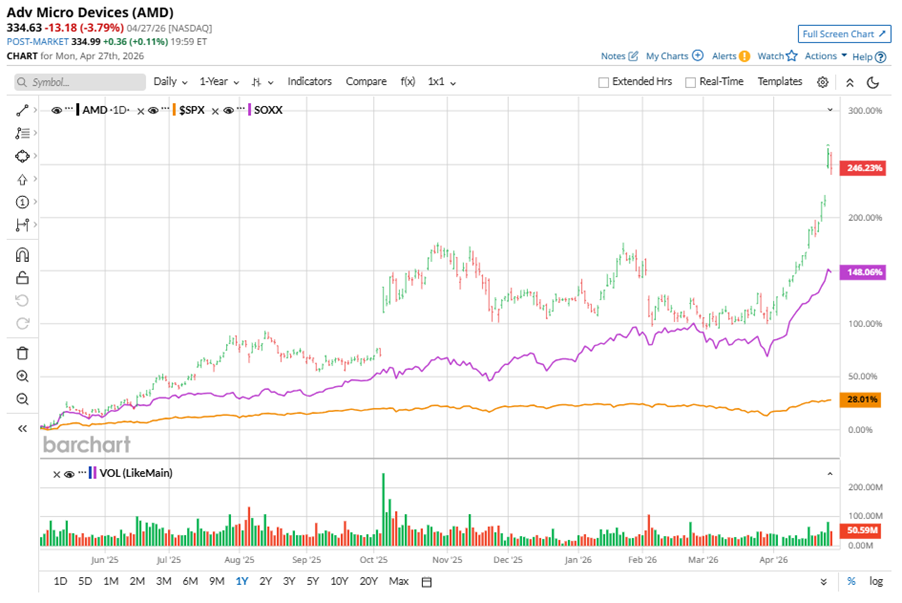Open the Daily interval dropdown
The image size is (902, 603).
click(170, 82)
